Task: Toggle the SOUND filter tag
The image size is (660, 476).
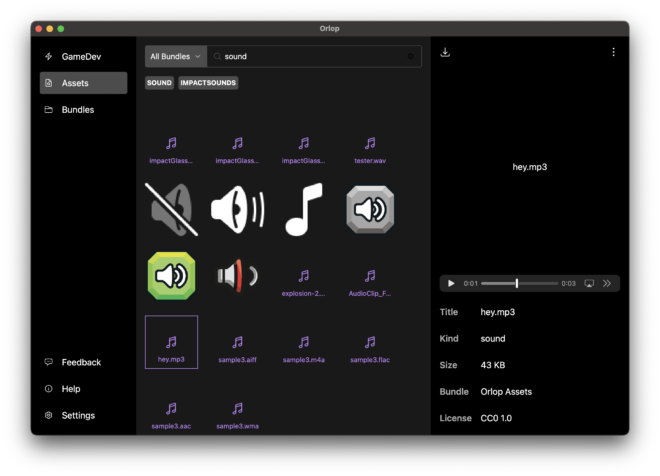Action: point(159,83)
